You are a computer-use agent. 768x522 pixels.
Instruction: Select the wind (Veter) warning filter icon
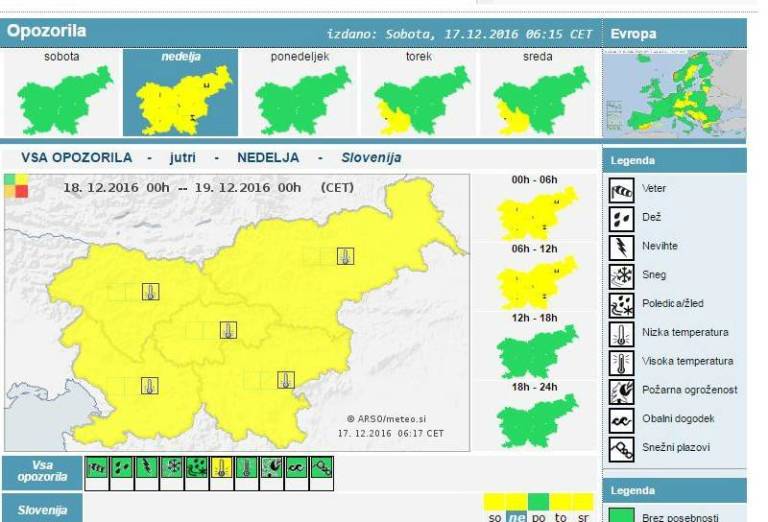(97, 467)
